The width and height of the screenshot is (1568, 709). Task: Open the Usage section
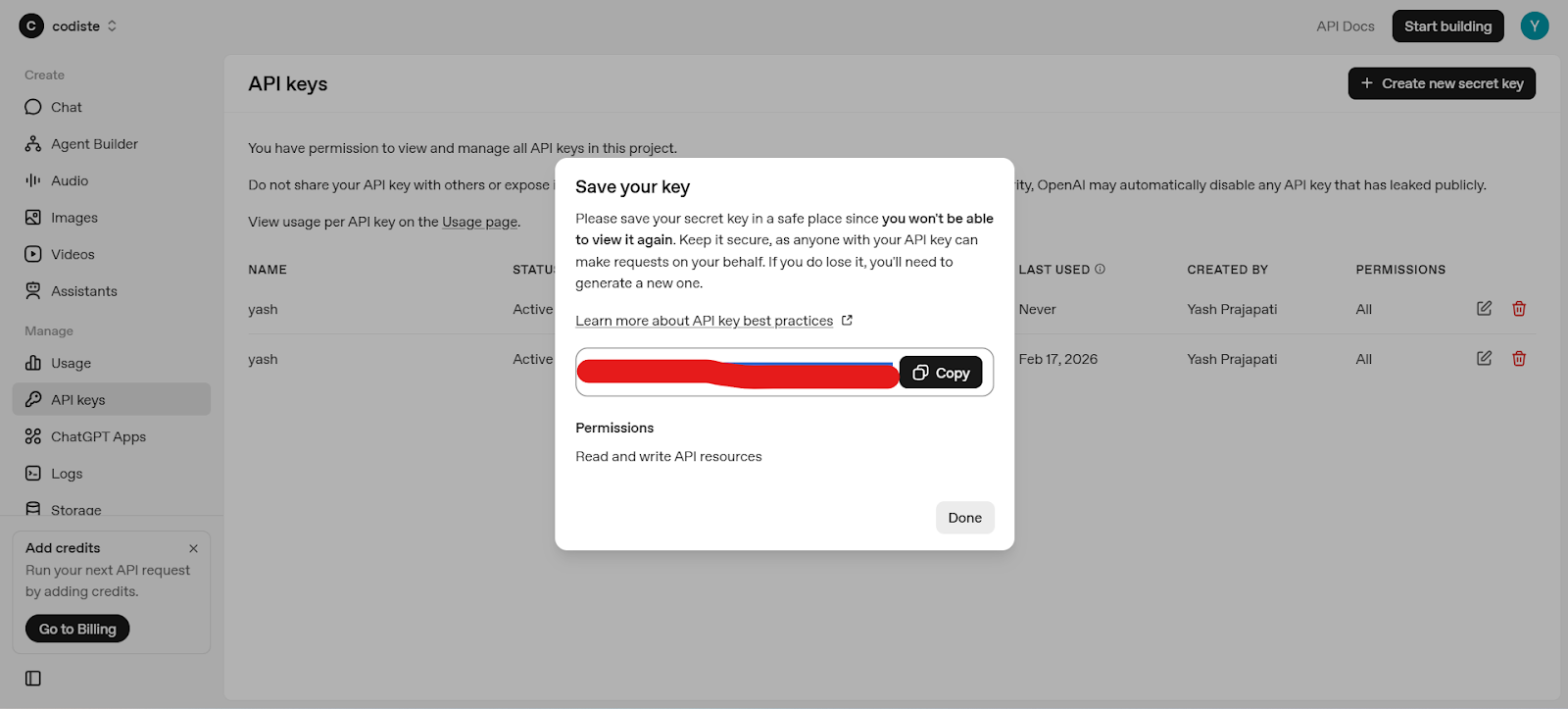click(x=71, y=363)
